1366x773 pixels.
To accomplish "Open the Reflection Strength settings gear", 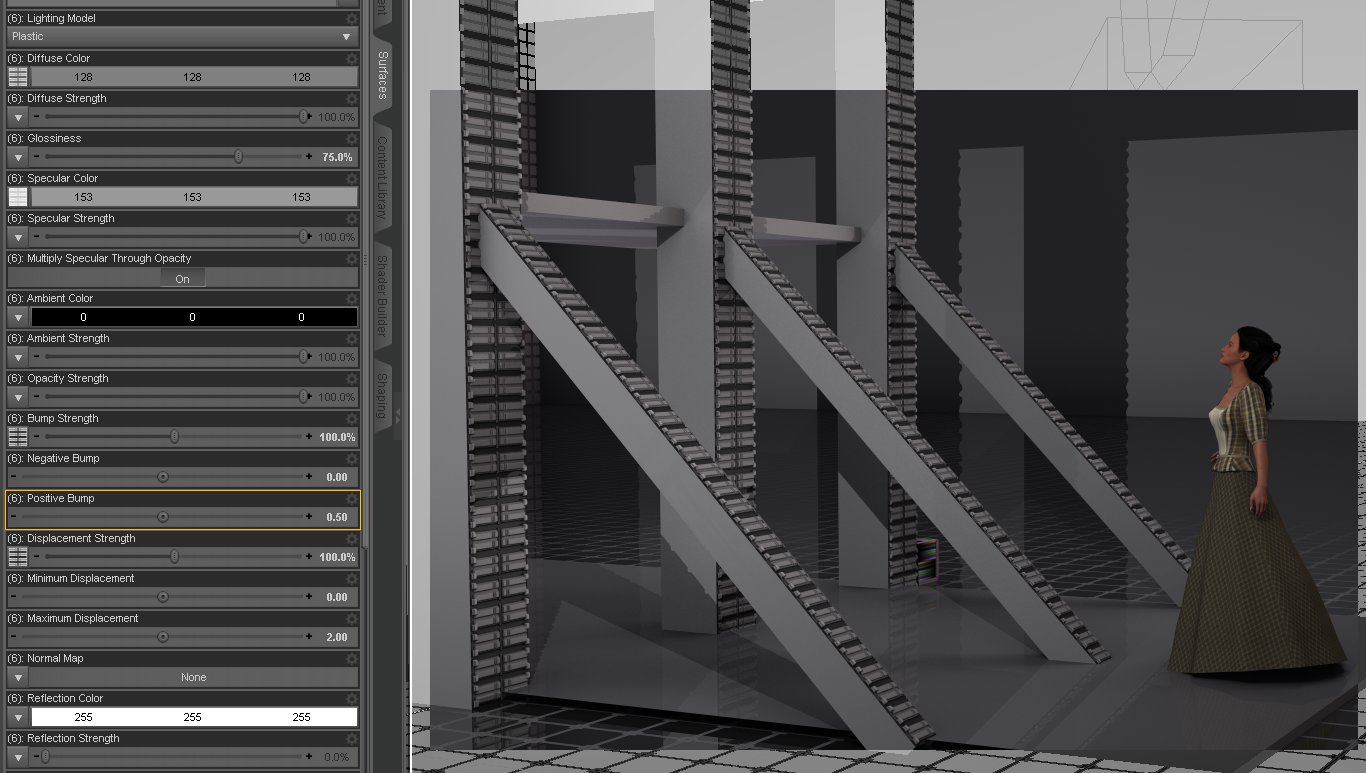I will [351, 738].
